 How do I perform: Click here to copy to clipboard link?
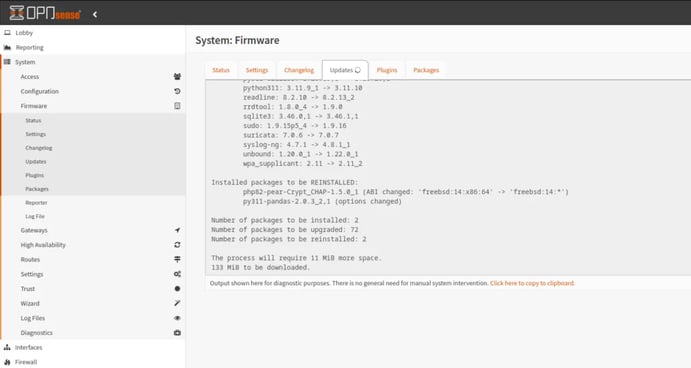[x=532, y=283]
